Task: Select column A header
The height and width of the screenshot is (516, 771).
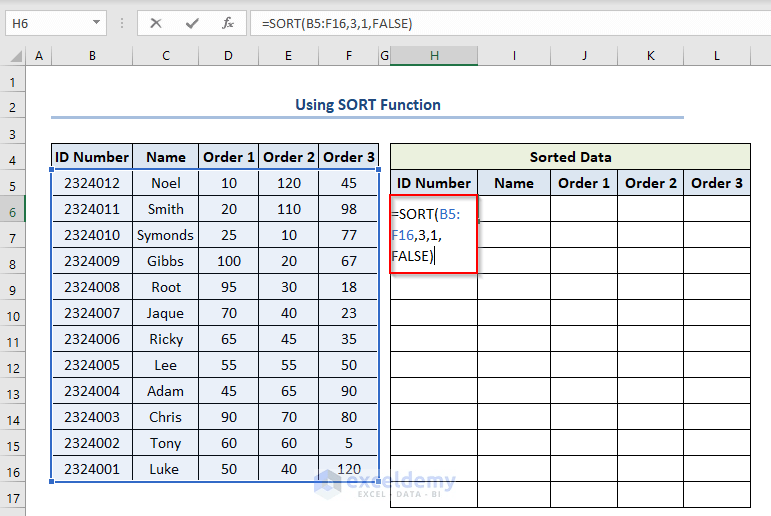Action: pos(39,56)
